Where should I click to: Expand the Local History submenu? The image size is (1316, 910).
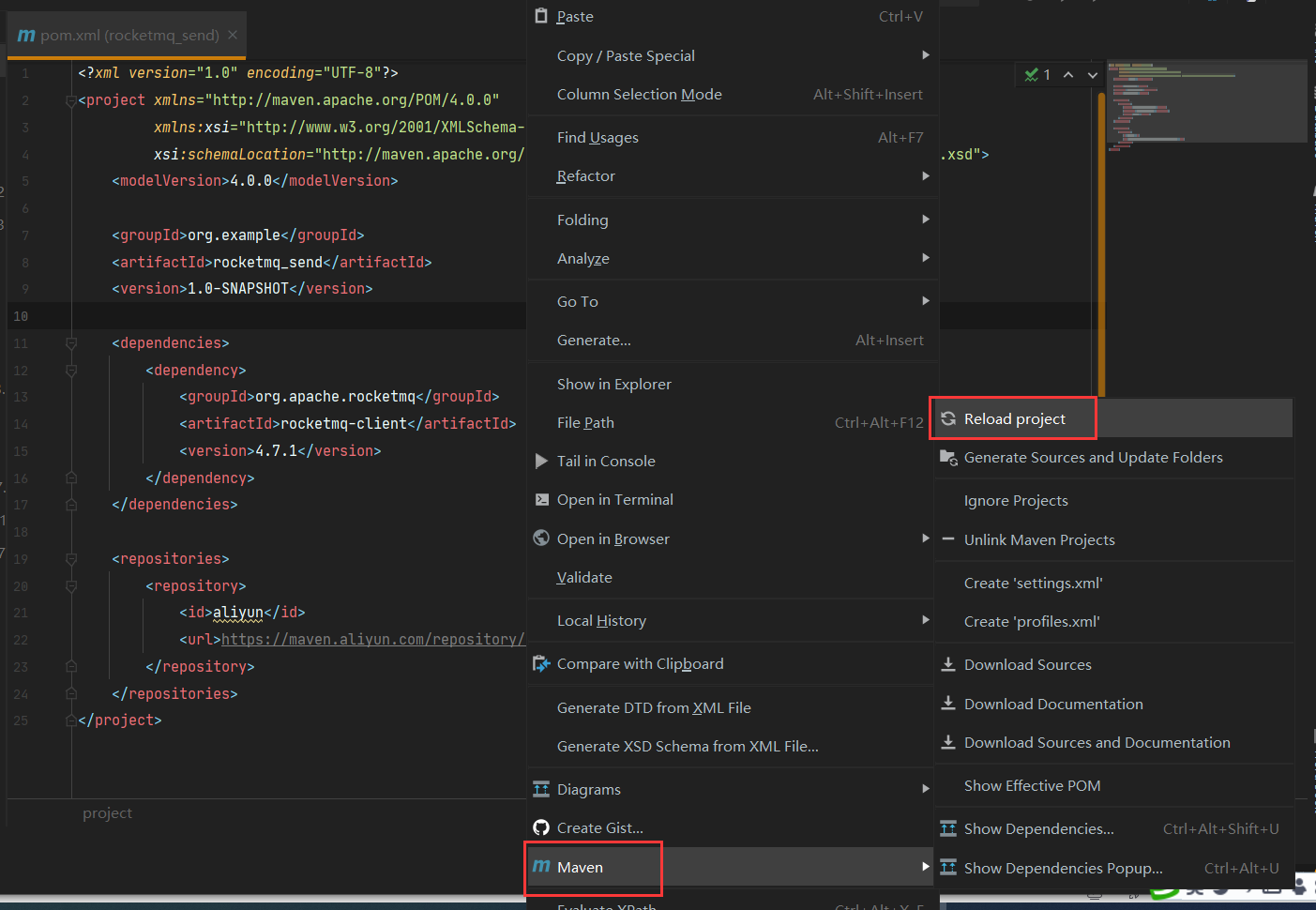601,620
